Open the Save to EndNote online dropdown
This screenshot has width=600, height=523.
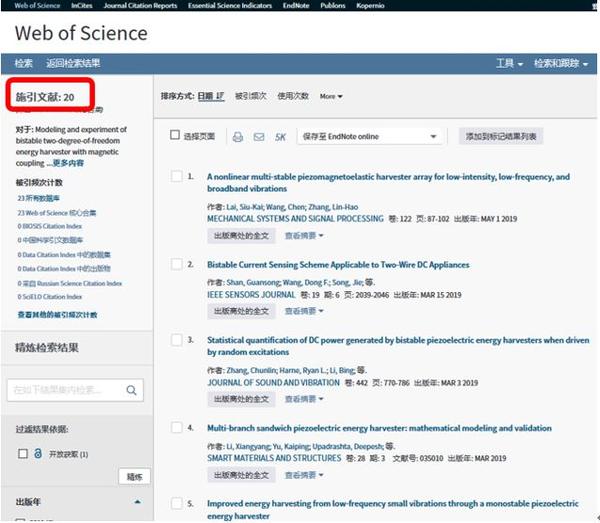(370, 137)
